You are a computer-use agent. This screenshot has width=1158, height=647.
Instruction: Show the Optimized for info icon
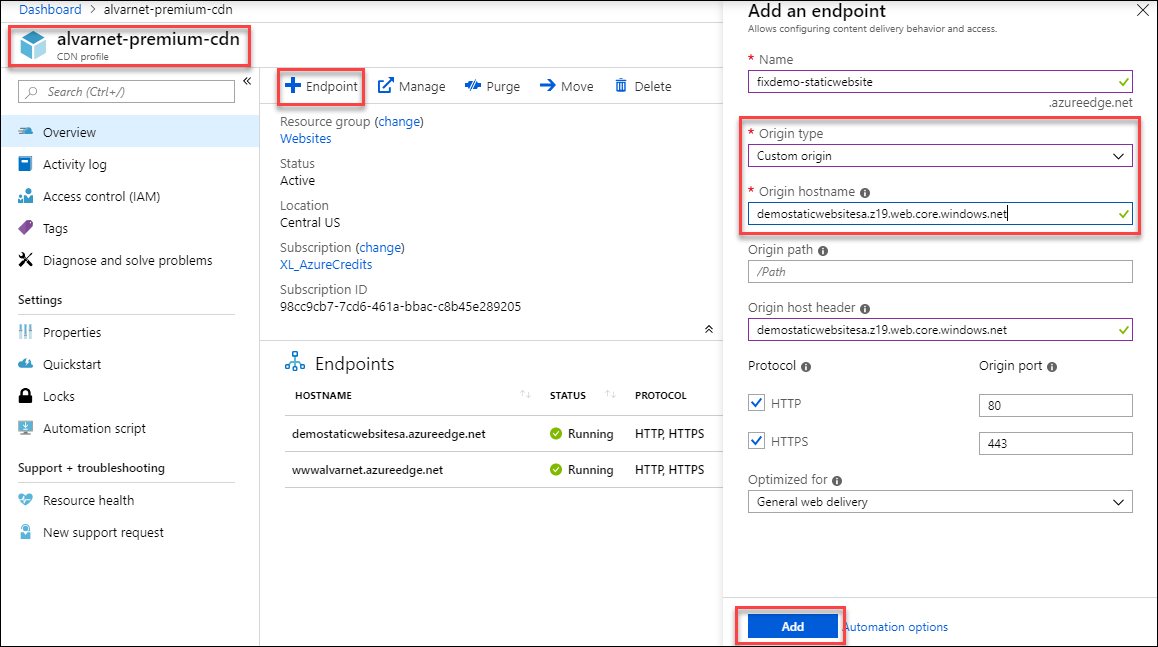point(837,481)
